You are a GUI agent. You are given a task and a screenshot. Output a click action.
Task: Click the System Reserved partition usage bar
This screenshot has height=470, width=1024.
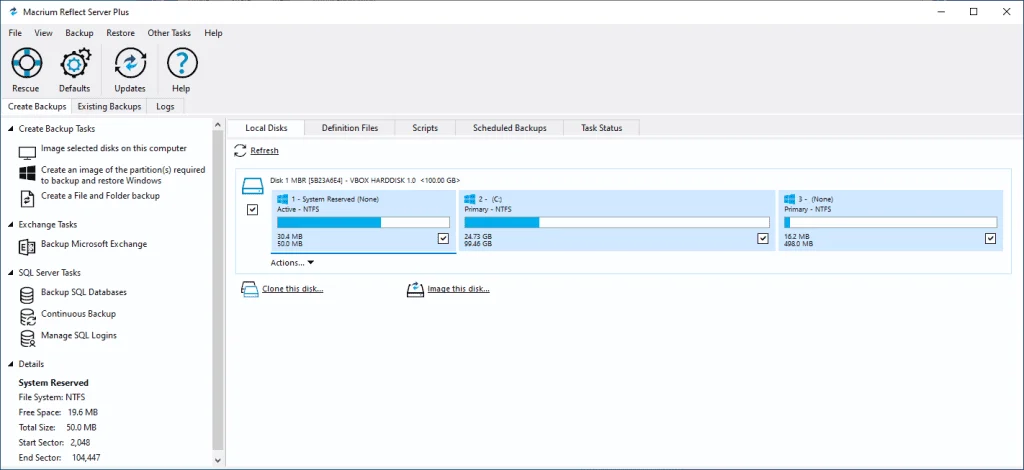click(363, 223)
